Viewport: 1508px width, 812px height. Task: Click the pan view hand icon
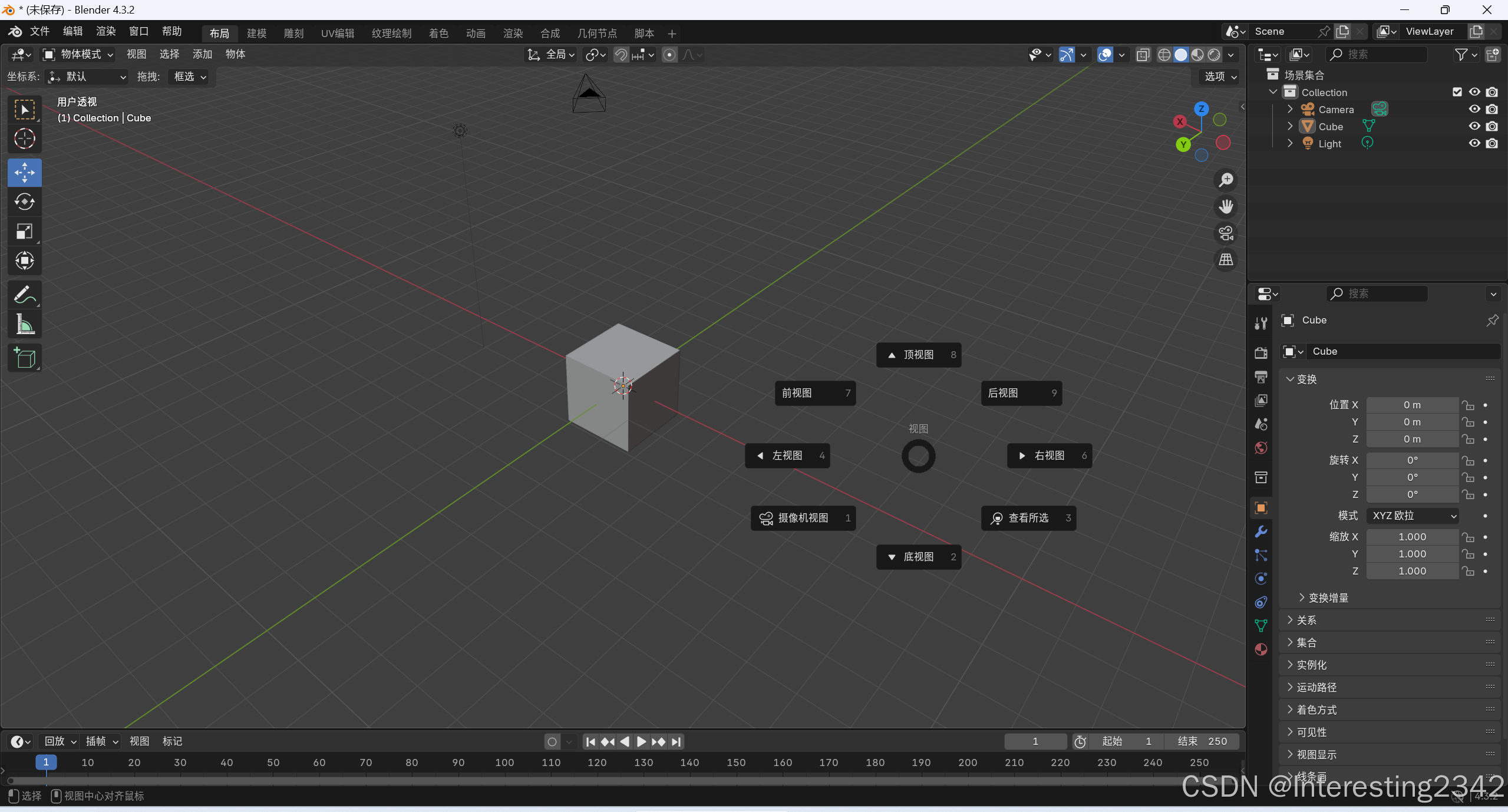coord(1226,207)
